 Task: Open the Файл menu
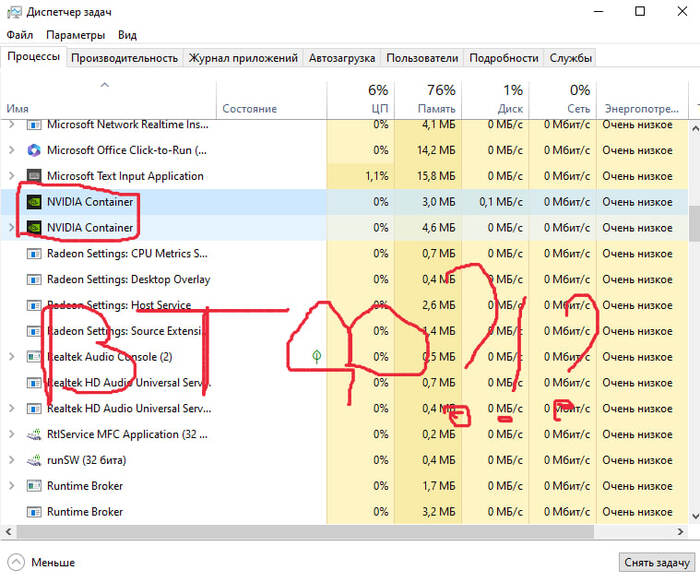(x=20, y=35)
